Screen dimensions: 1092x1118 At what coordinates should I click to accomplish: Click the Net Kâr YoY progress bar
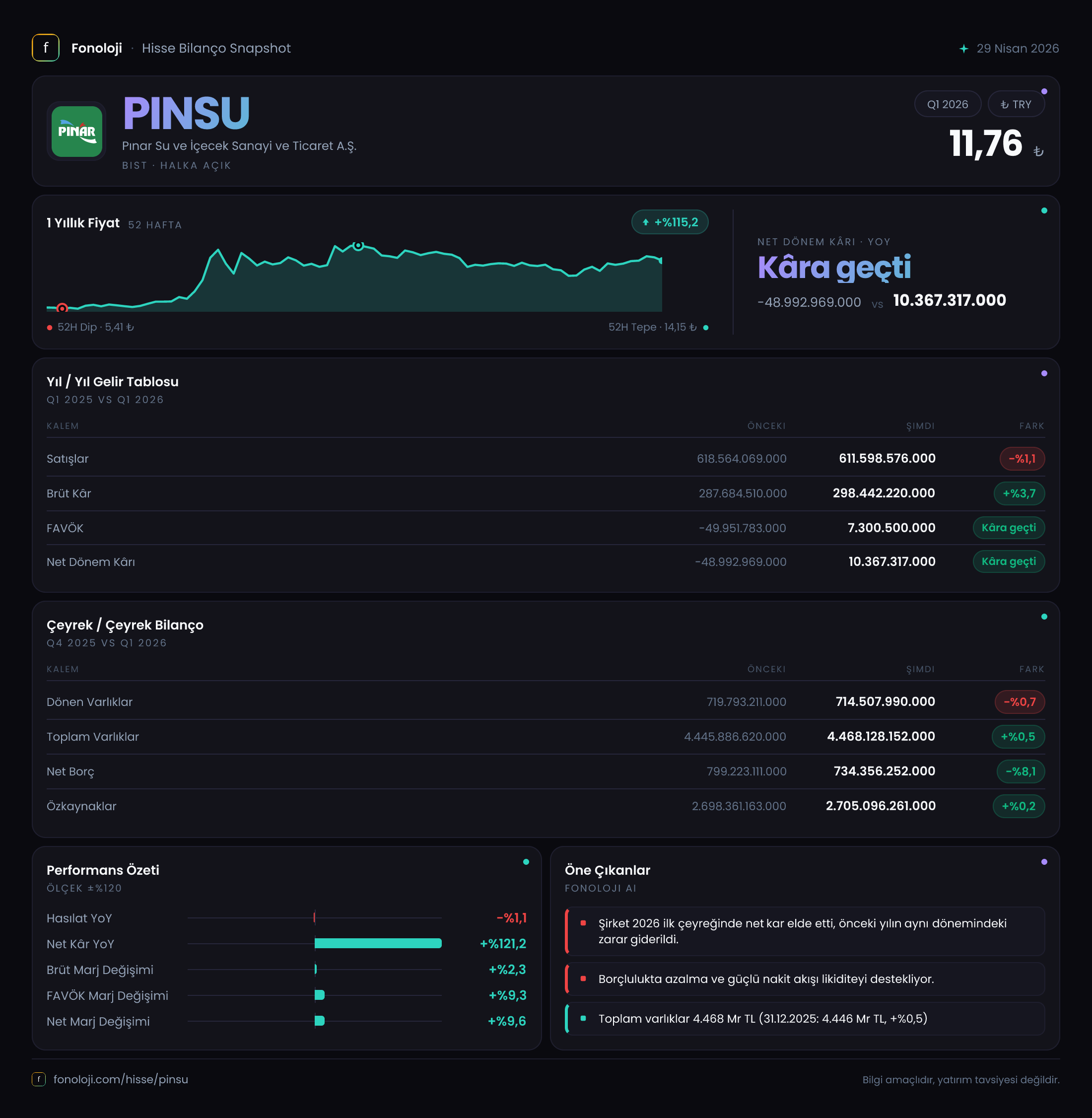tap(378, 944)
